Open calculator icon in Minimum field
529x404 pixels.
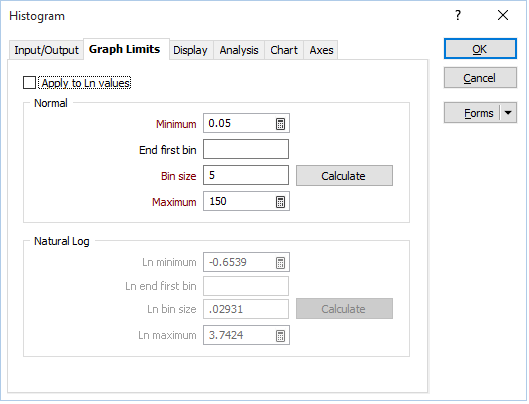pyautogui.click(x=280, y=124)
